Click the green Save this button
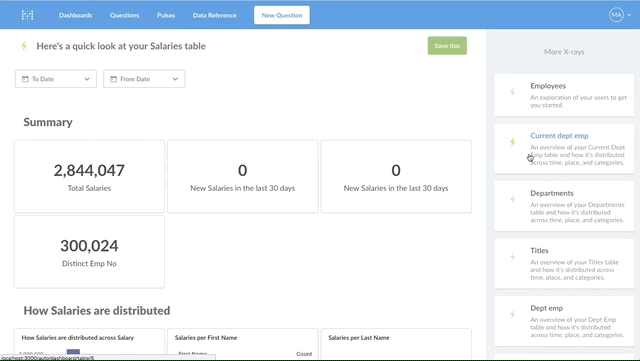640x361 pixels. (x=447, y=46)
